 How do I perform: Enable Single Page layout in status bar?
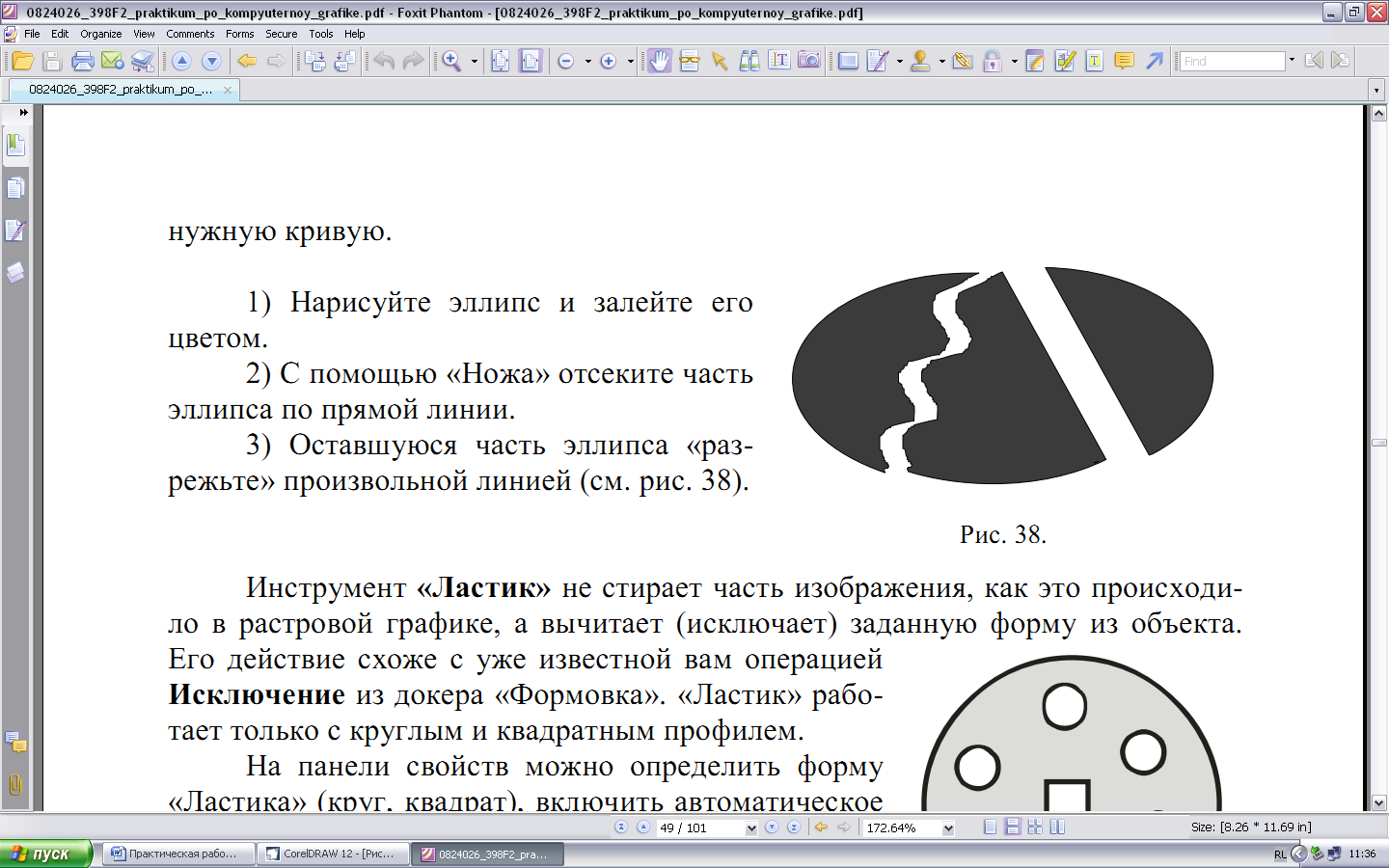(x=990, y=827)
